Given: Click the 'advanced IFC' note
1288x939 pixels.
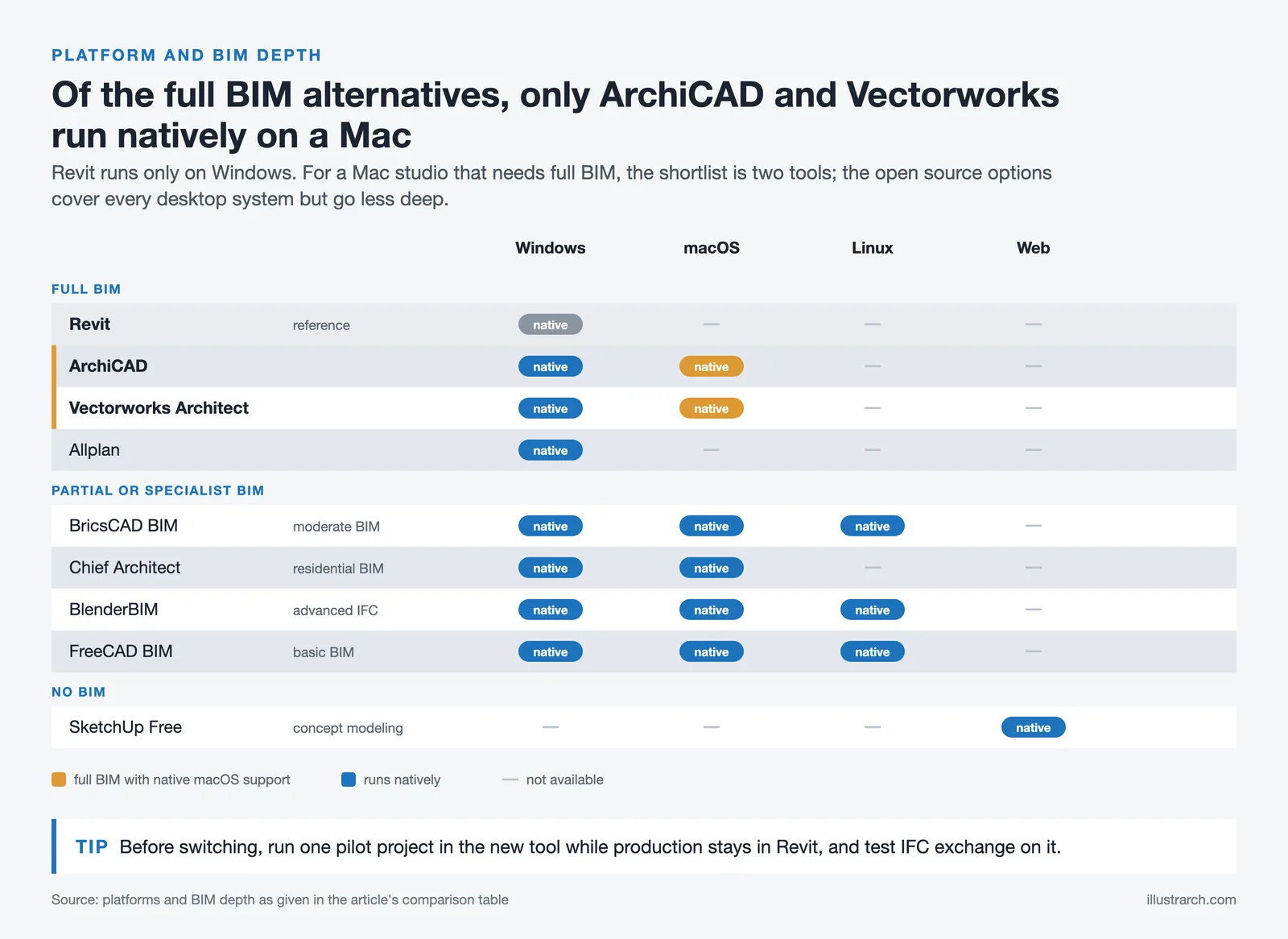Looking at the screenshot, I should [336, 610].
